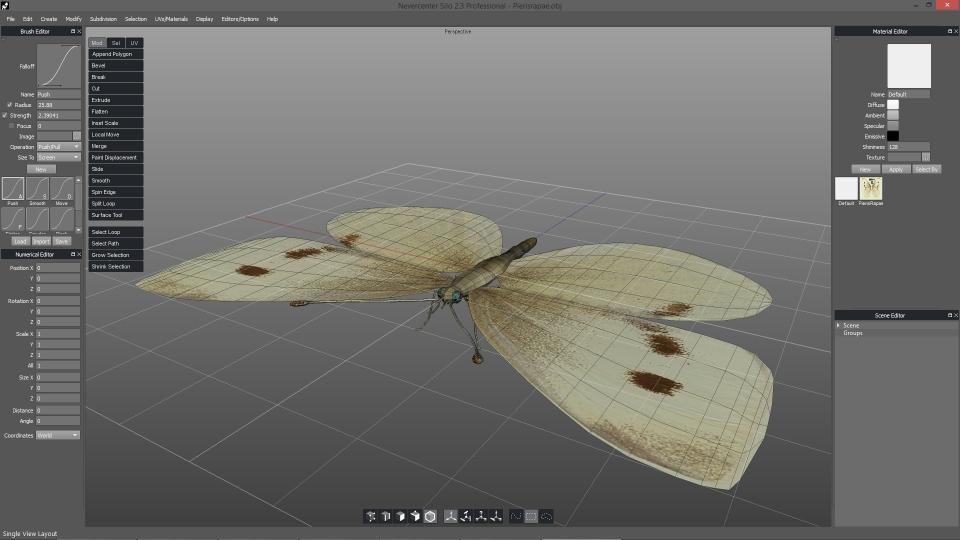The image size is (960, 540).
Task: Enable the Focus checkbox
Action: 11,126
